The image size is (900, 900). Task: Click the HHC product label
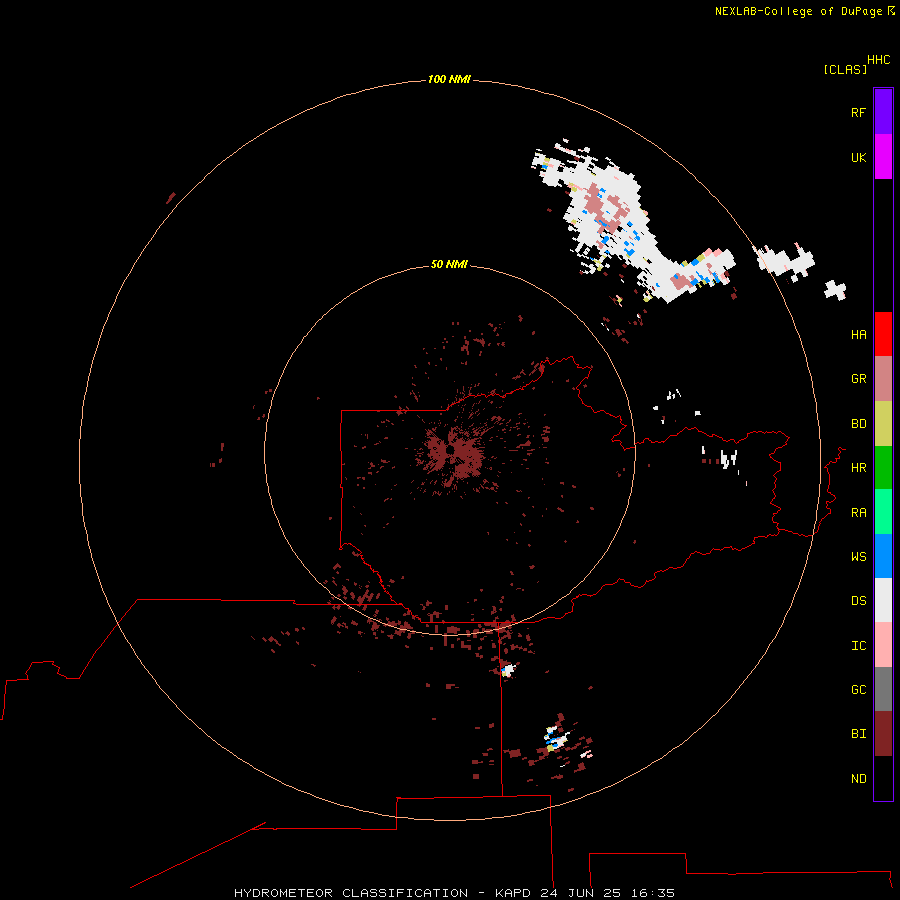pyautogui.click(x=878, y=60)
